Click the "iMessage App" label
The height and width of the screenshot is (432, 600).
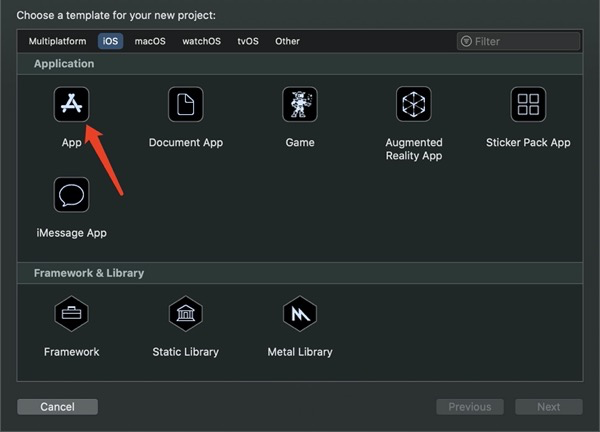(x=72, y=233)
